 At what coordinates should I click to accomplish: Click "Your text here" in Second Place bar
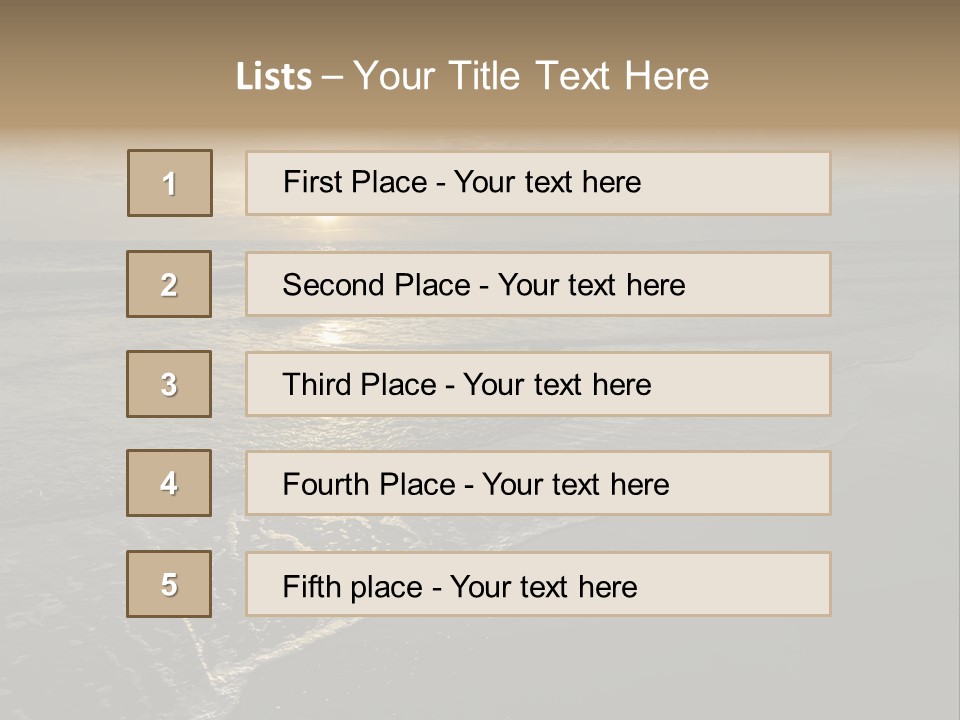point(592,285)
